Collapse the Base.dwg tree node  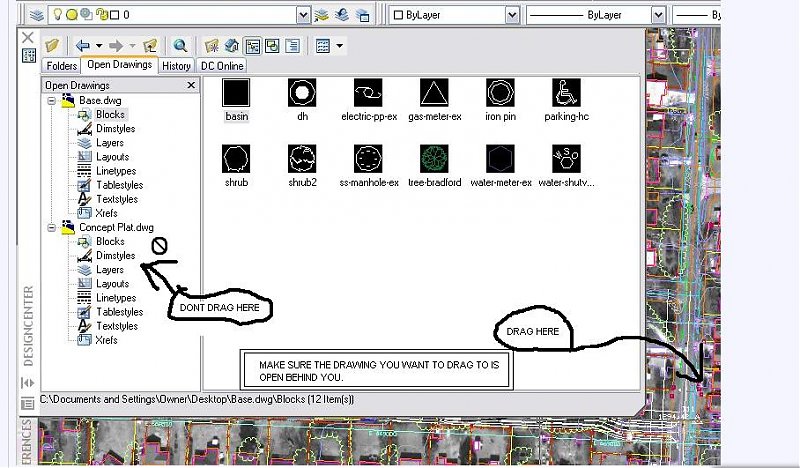[52, 101]
